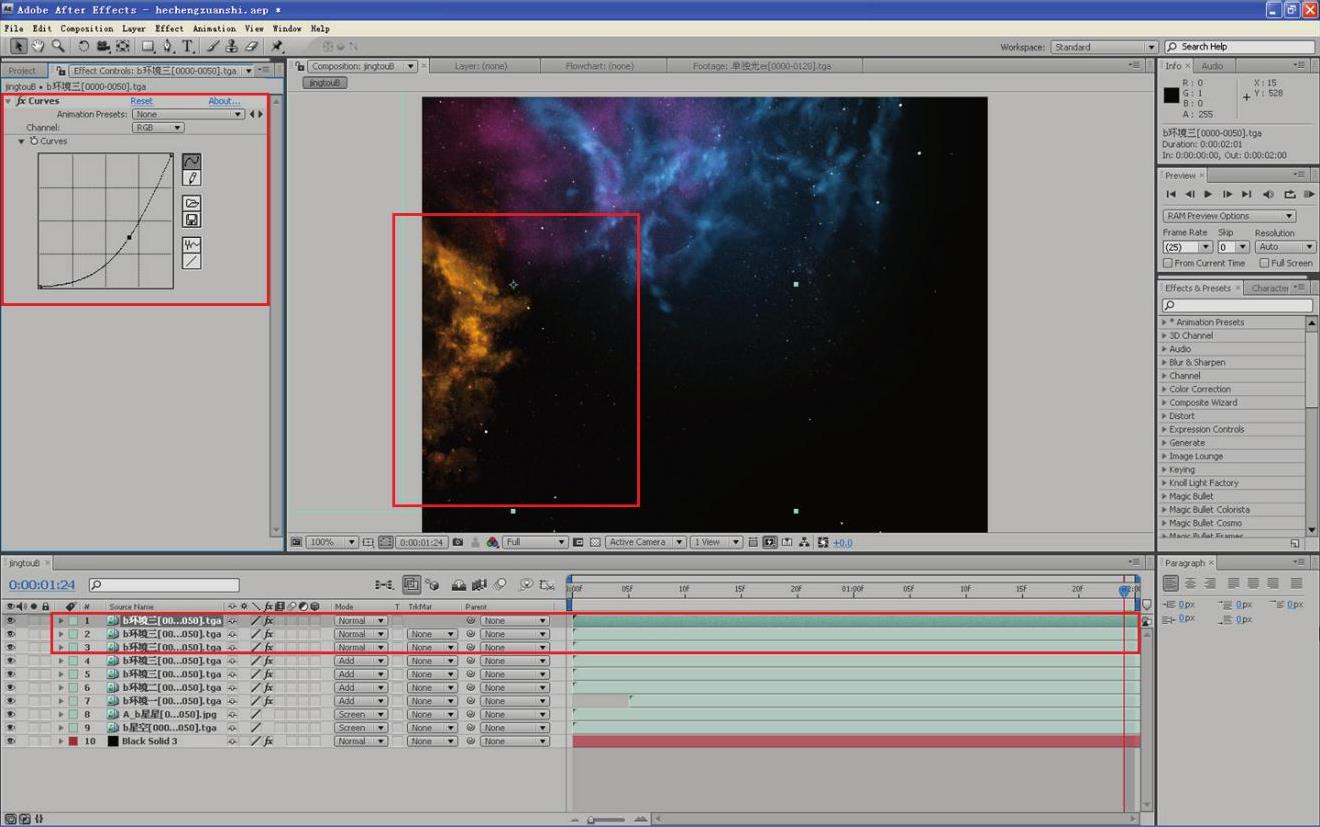
Task: Open a saved curve file
Action: (x=192, y=203)
